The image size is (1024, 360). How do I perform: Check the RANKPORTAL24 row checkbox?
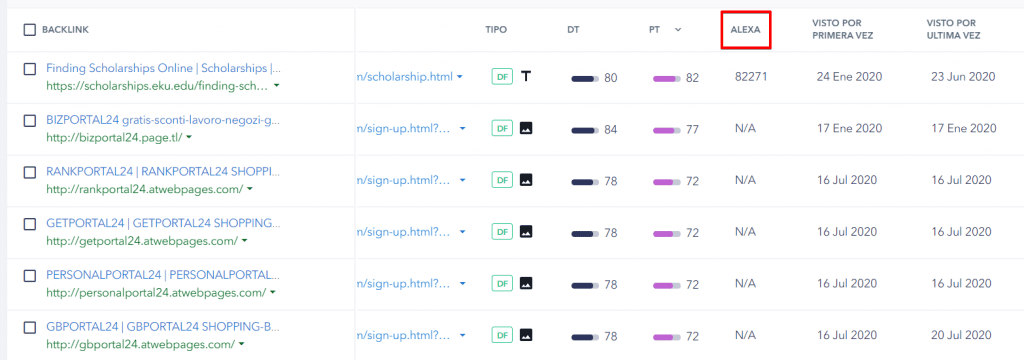point(29,172)
